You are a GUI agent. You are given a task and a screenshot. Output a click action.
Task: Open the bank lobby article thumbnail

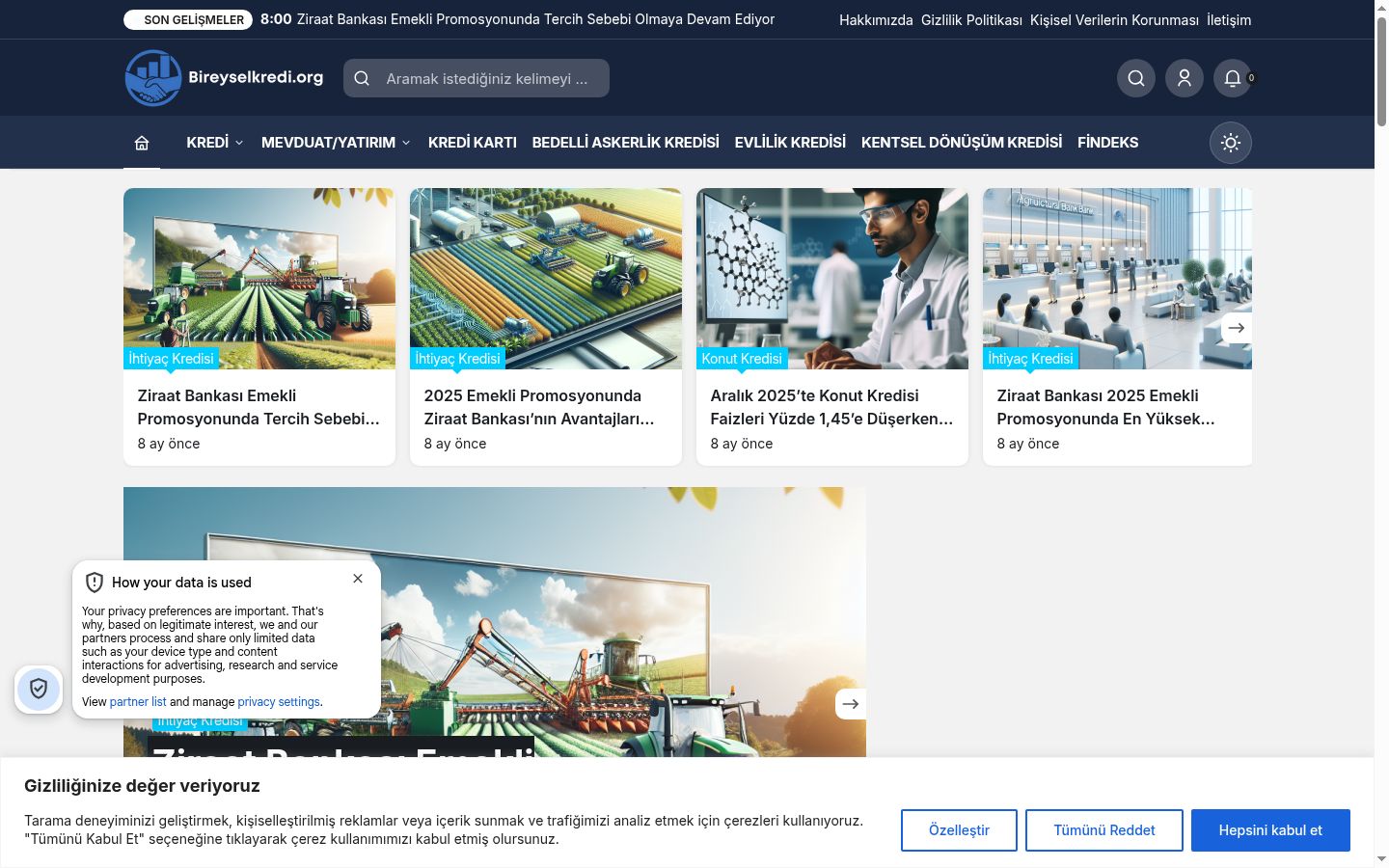[1117, 279]
